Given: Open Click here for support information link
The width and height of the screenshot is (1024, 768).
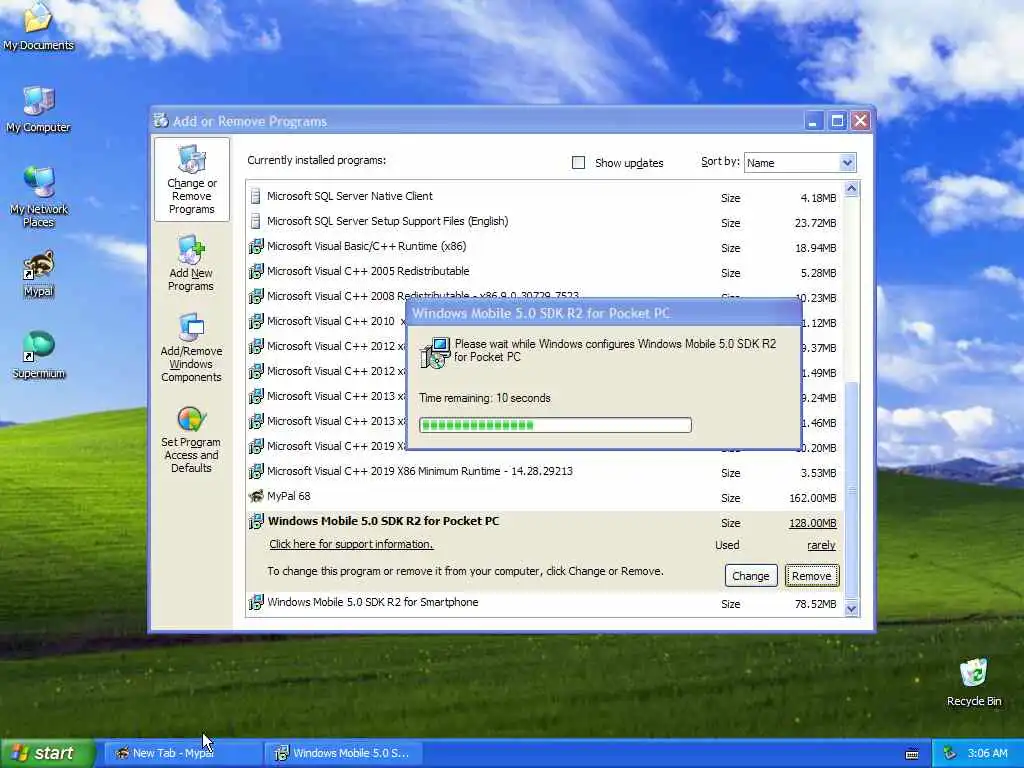Looking at the screenshot, I should tap(351, 544).
